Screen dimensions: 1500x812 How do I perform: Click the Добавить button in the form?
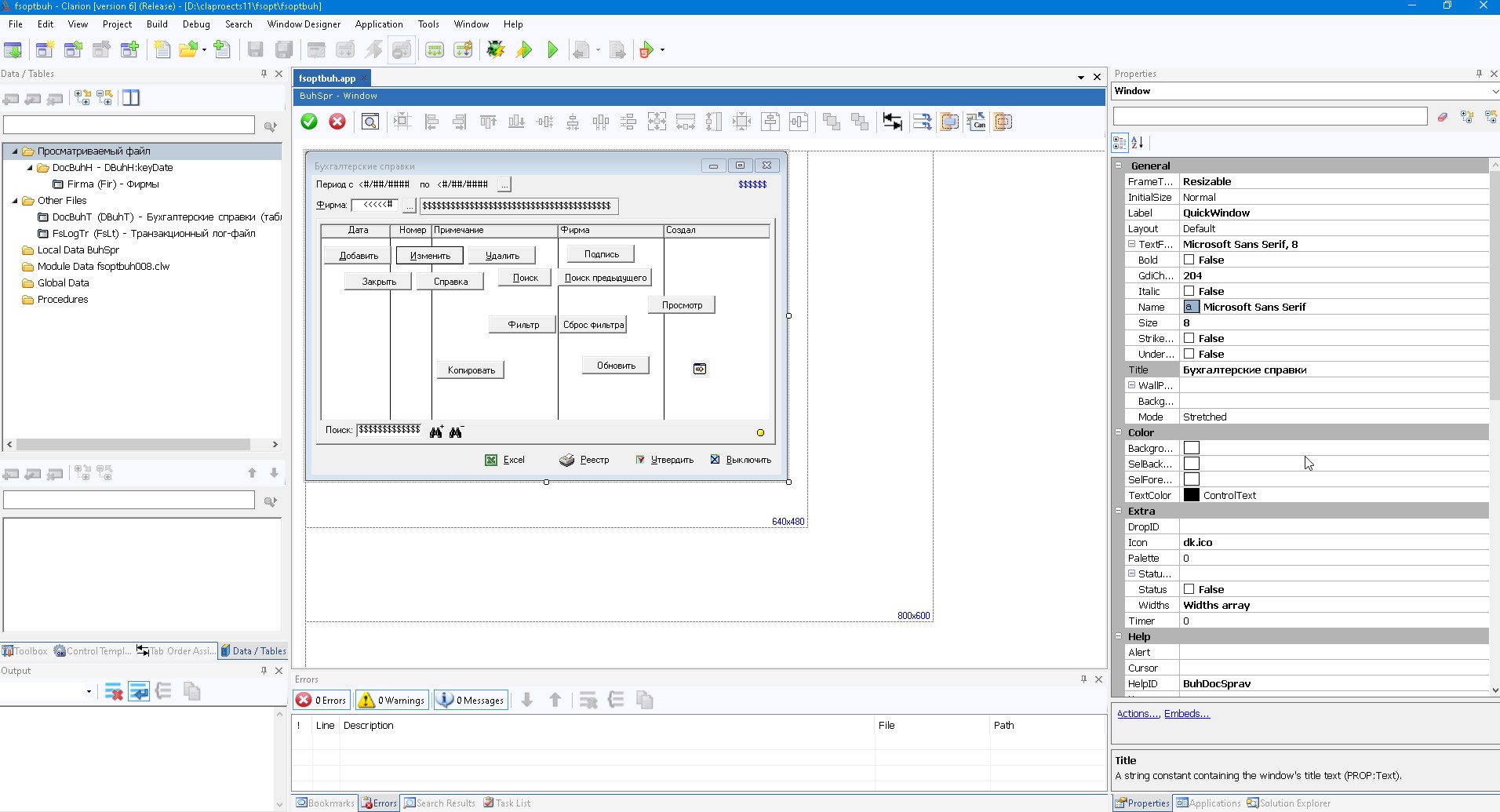tap(359, 256)
